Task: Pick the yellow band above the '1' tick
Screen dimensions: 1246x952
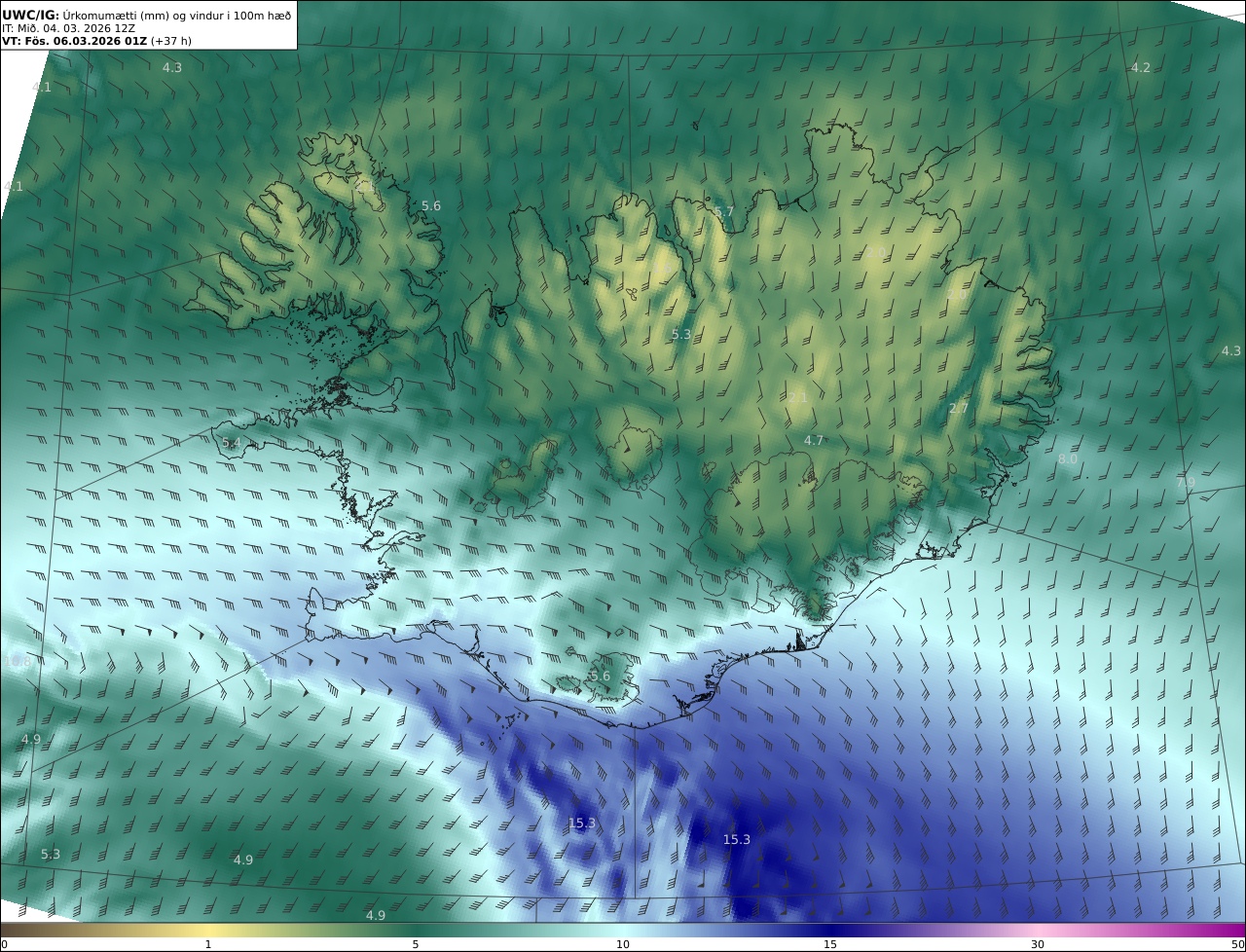Action: tap(208, 930)
